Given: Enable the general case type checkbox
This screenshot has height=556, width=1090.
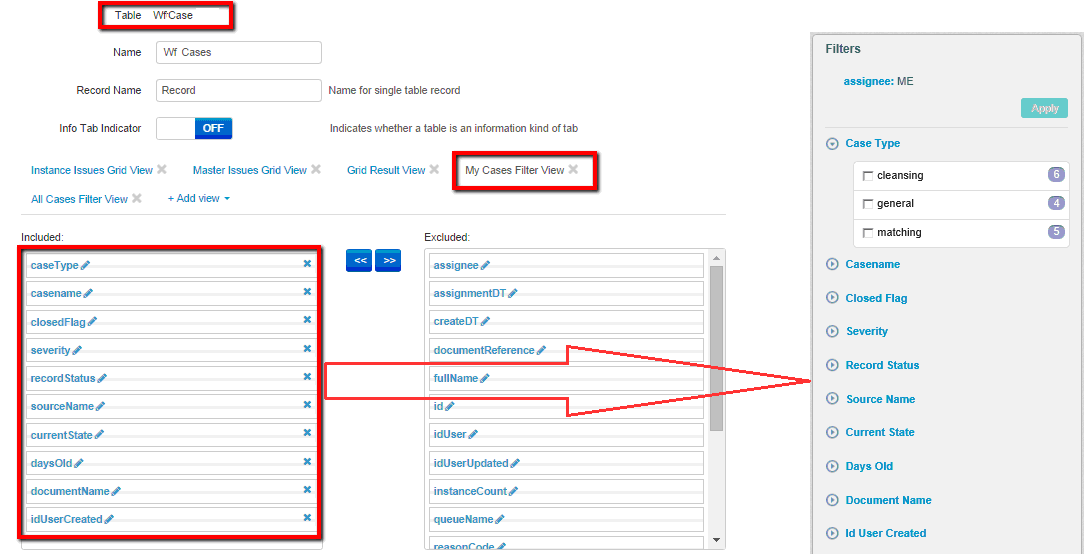Looking at the screenshot, I should (868, 204).
